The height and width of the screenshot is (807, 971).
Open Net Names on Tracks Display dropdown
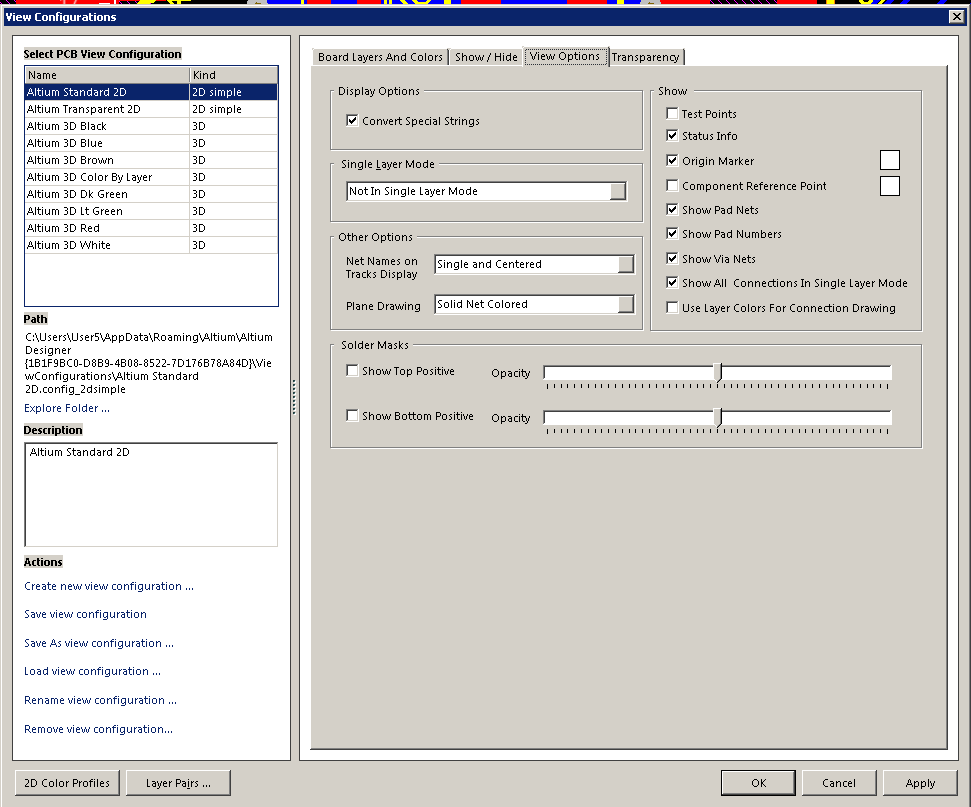coord(625,264)
